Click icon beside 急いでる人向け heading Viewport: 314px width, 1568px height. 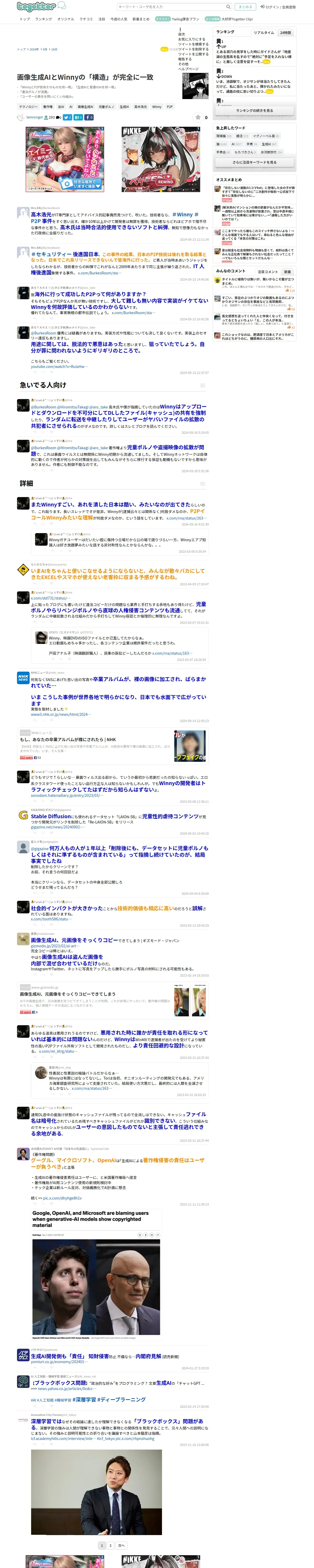[x=203, y=385]
